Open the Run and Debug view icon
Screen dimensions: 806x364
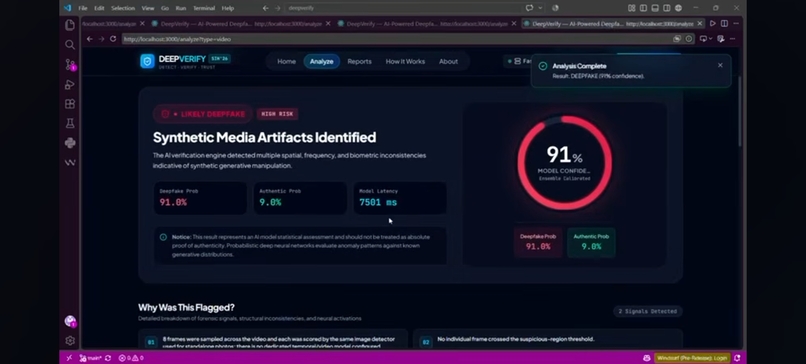coord(70,84)
